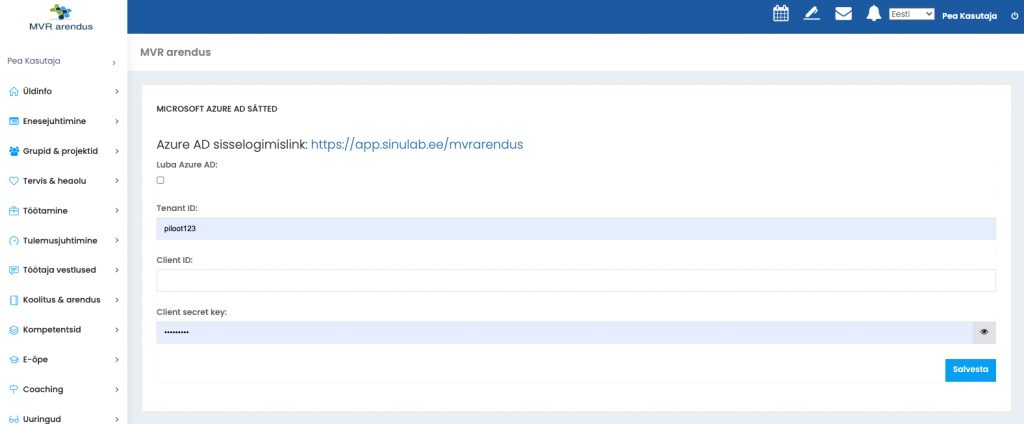Click the power logout icon
The height and width of the screenshot is (424, 1024).
coord(1014,16)
